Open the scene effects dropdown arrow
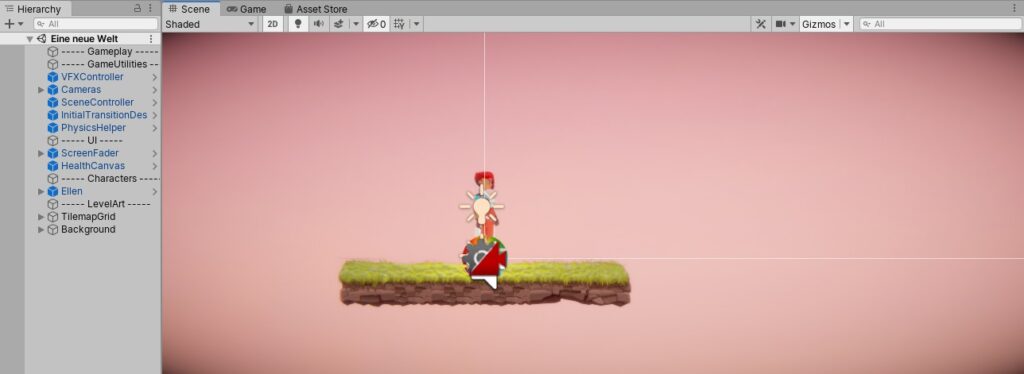The image size is (1024, 374). pyautogui.click(x=355, y=24)
